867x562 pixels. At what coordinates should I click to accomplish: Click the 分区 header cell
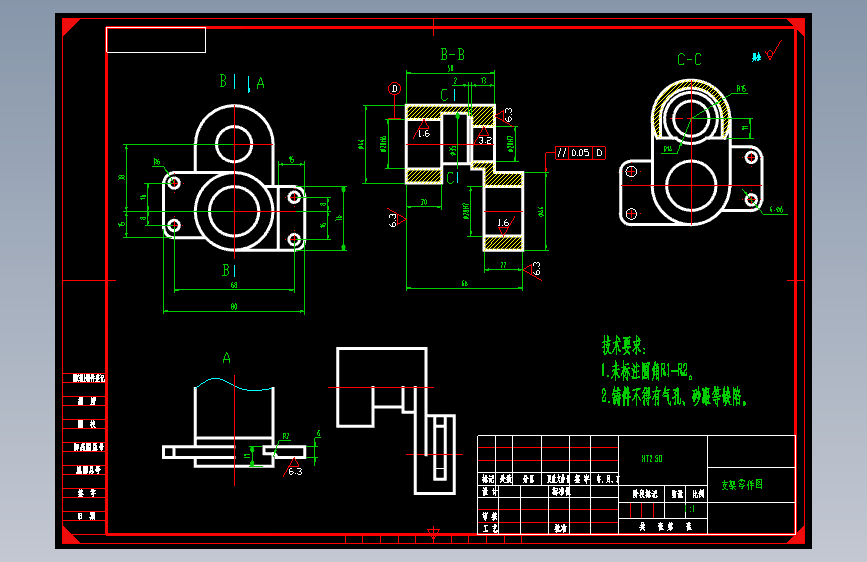(x=529, y=479)
